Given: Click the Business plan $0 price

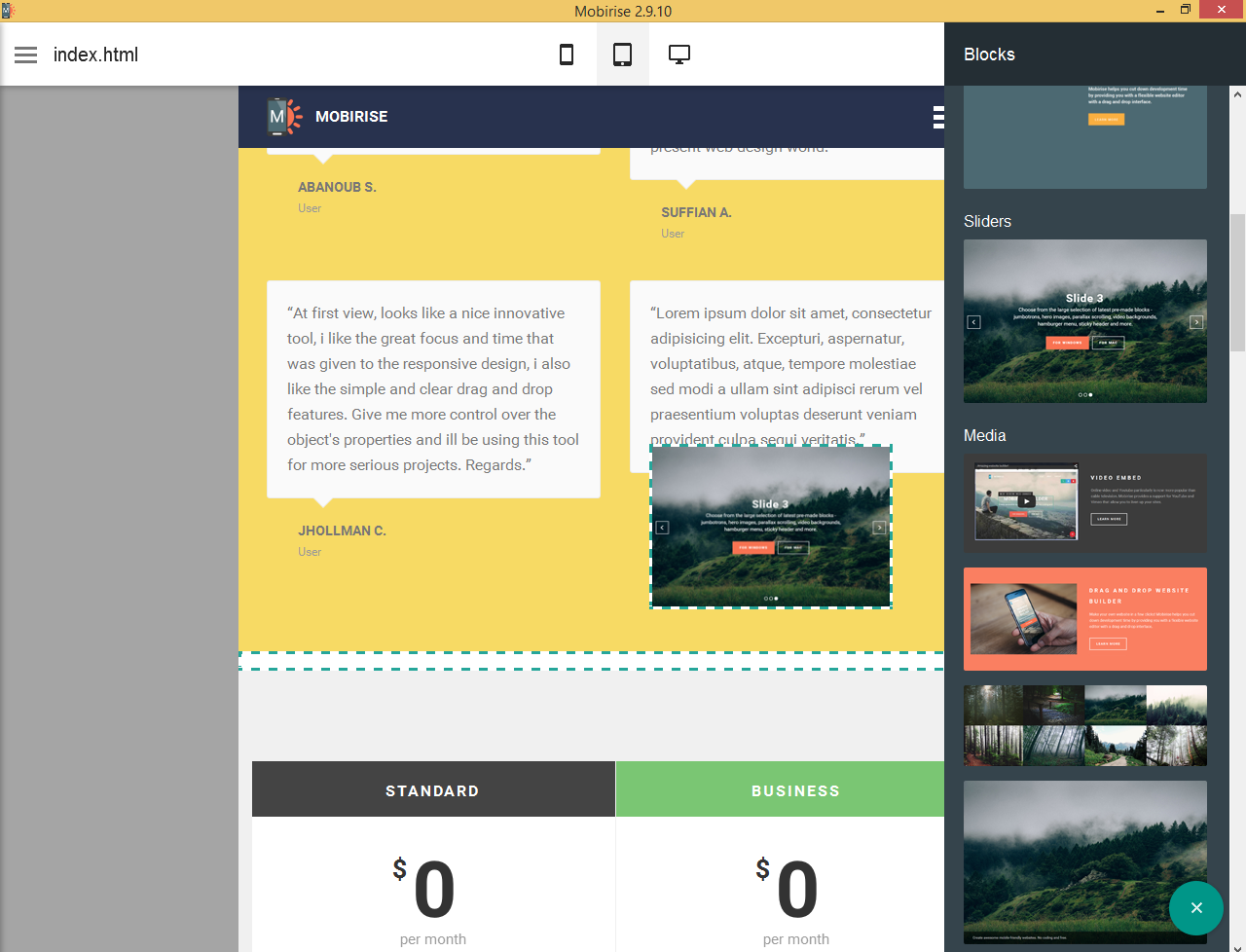Looking at the screenshot, I should pos(787,888).
